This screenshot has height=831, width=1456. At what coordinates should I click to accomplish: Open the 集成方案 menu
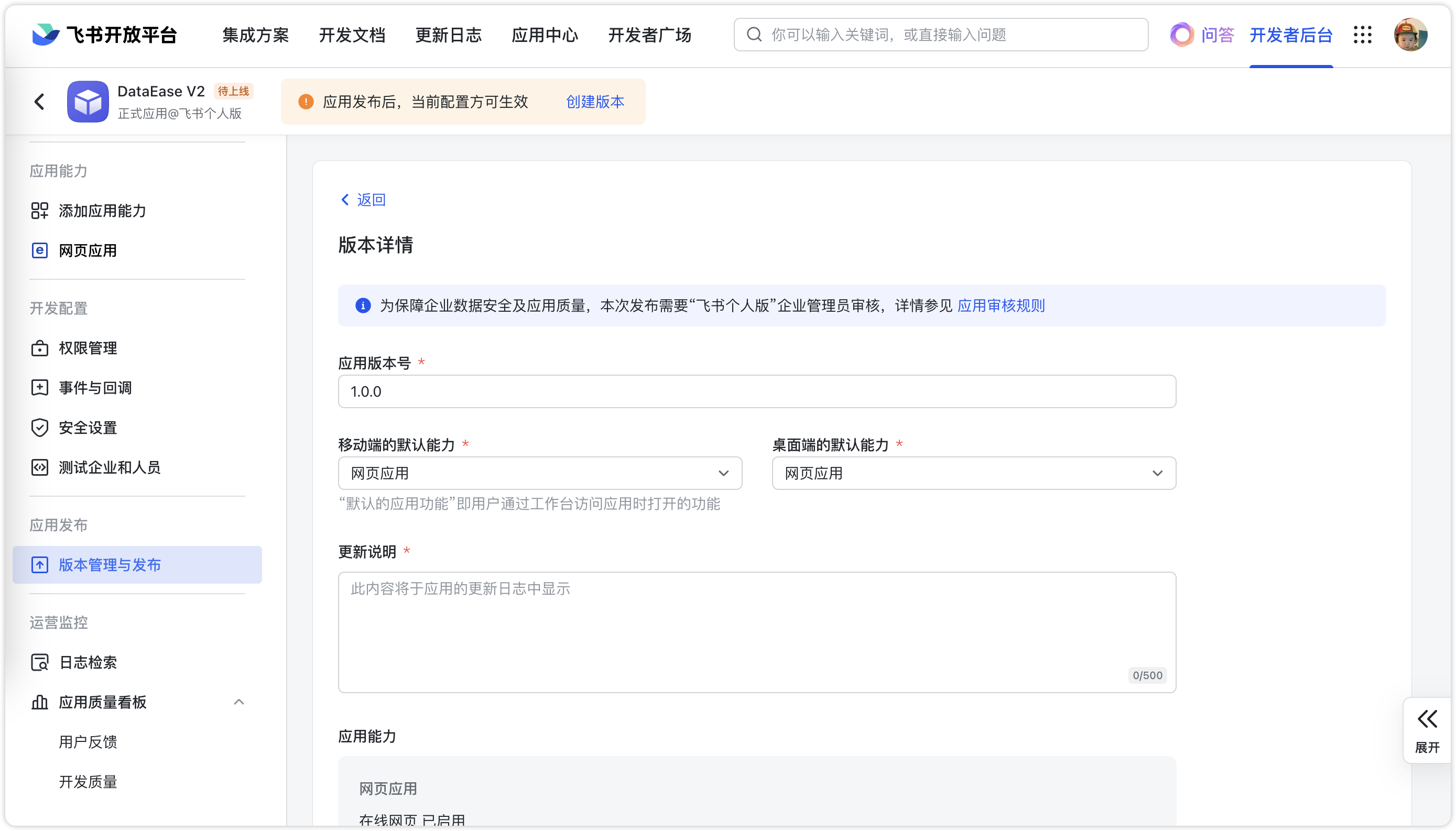click(256, 35)
